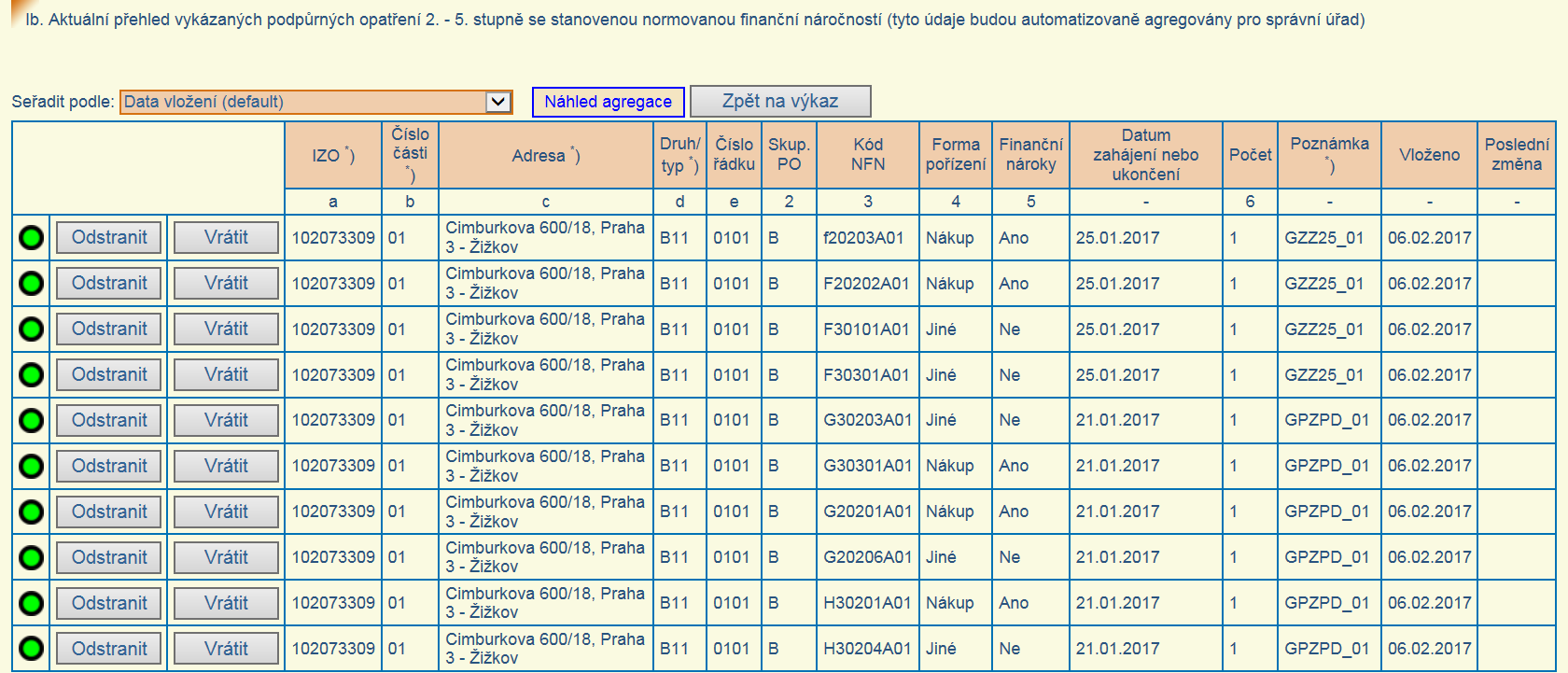1568x673 pixels.
Task: Click green status icon in F30301A01 row
Action: coord(31,375)
